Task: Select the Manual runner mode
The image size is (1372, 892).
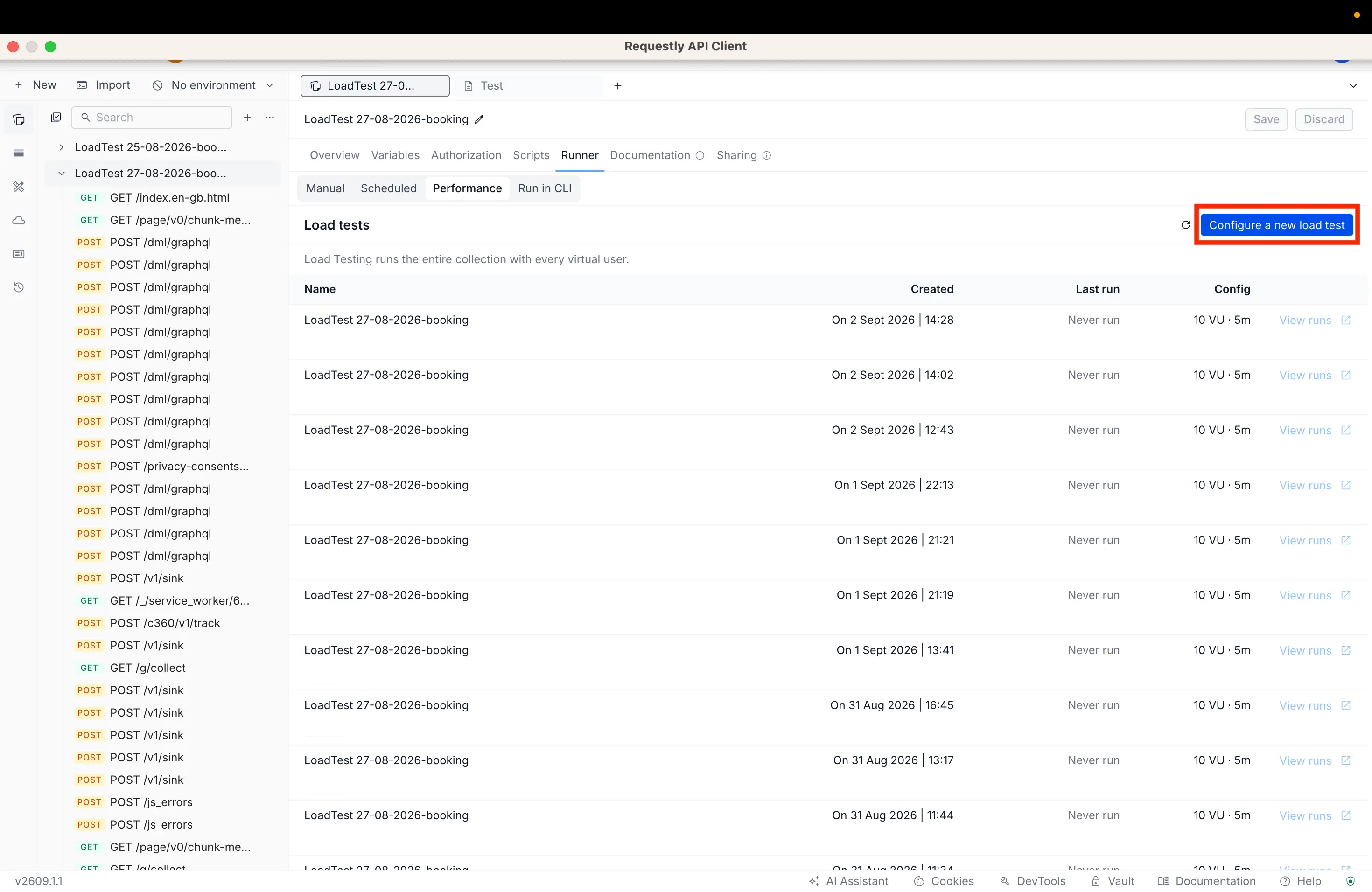Action: pyautogui.click(x=325, y=188)
